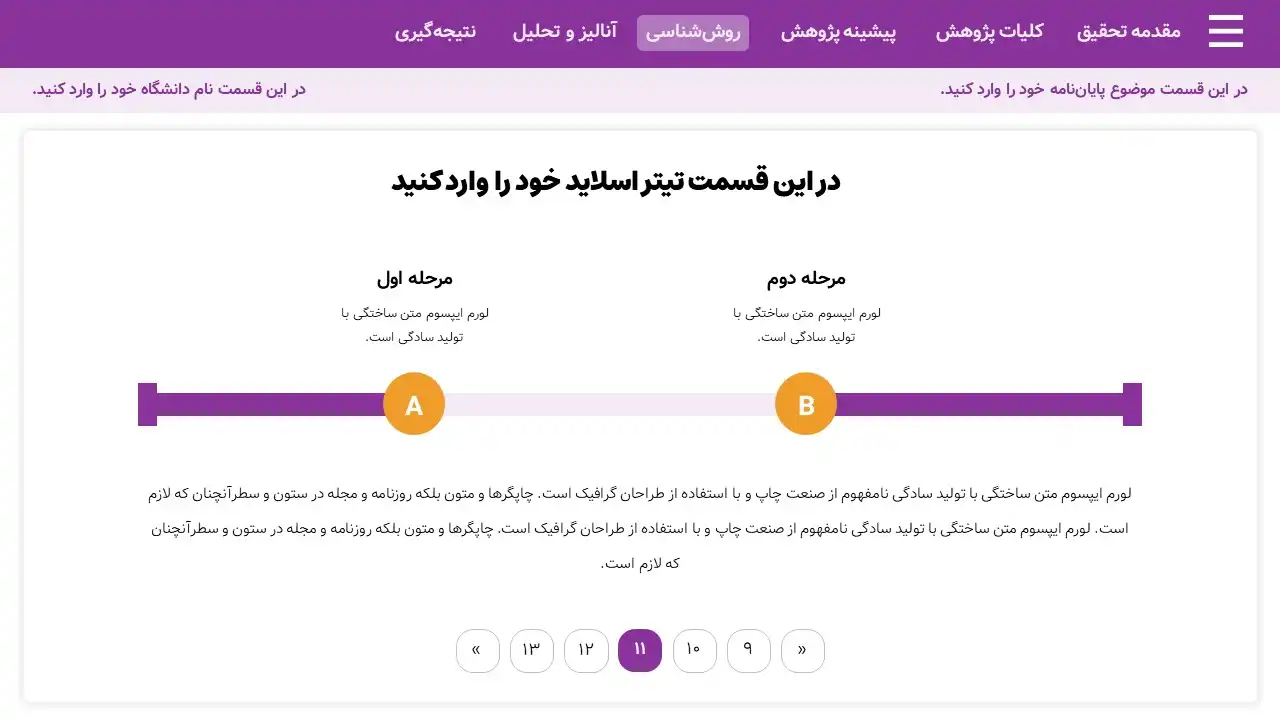Open the مقدمه تحقیق tab

(x=1128, y=32)
